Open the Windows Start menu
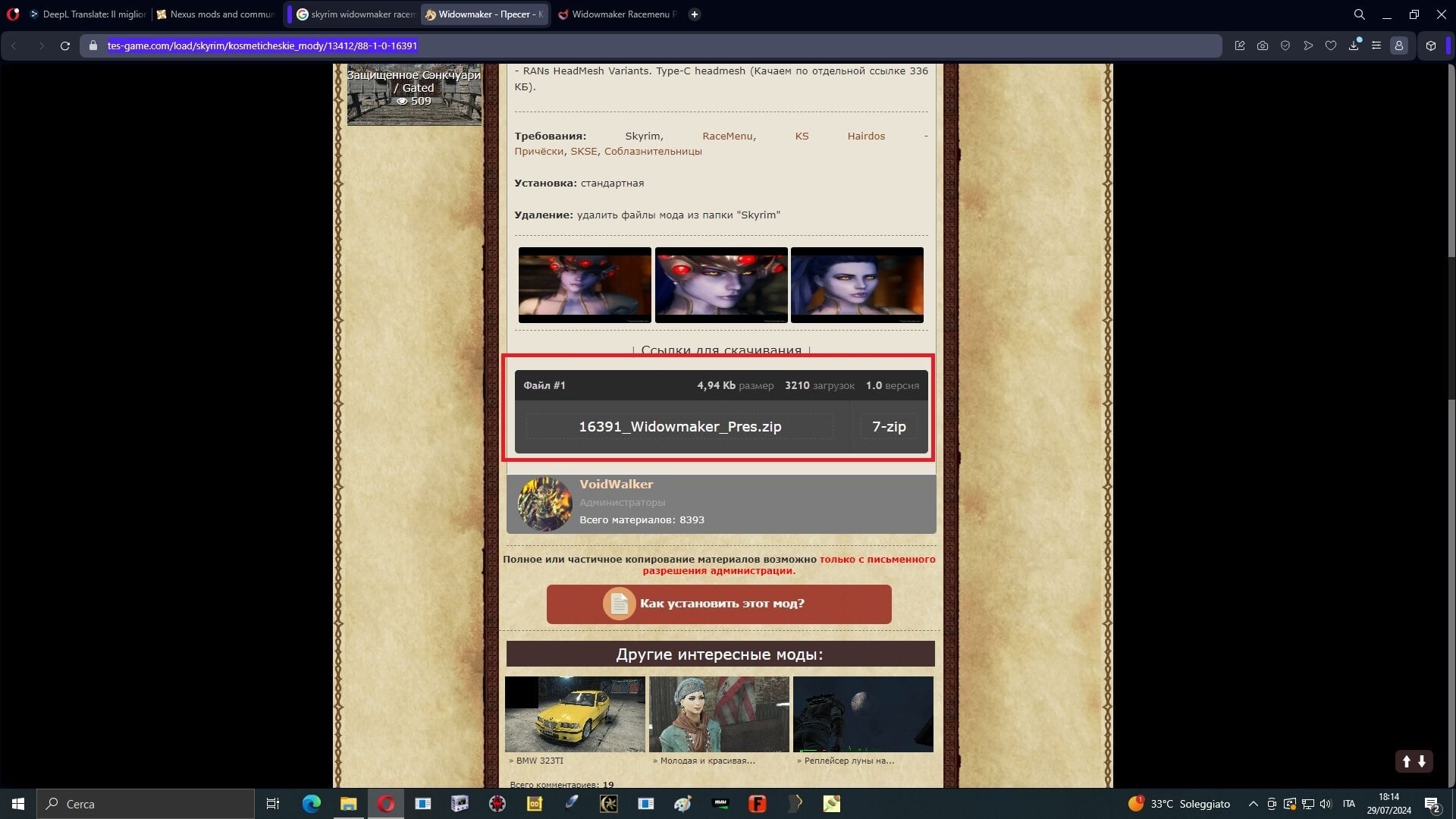 [18, 804]
